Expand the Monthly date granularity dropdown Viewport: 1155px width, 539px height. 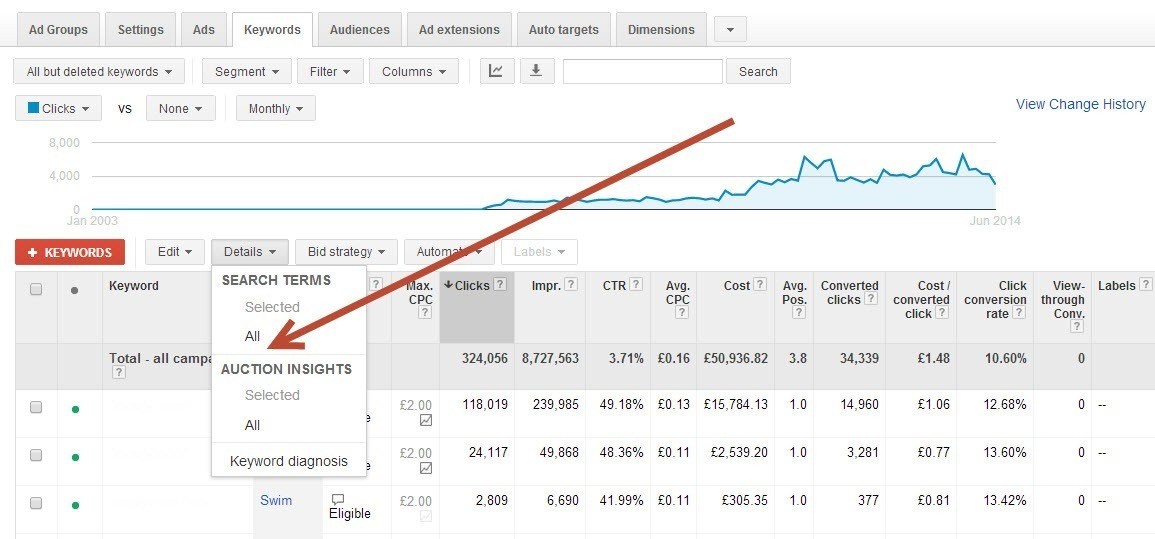point(275,108)
